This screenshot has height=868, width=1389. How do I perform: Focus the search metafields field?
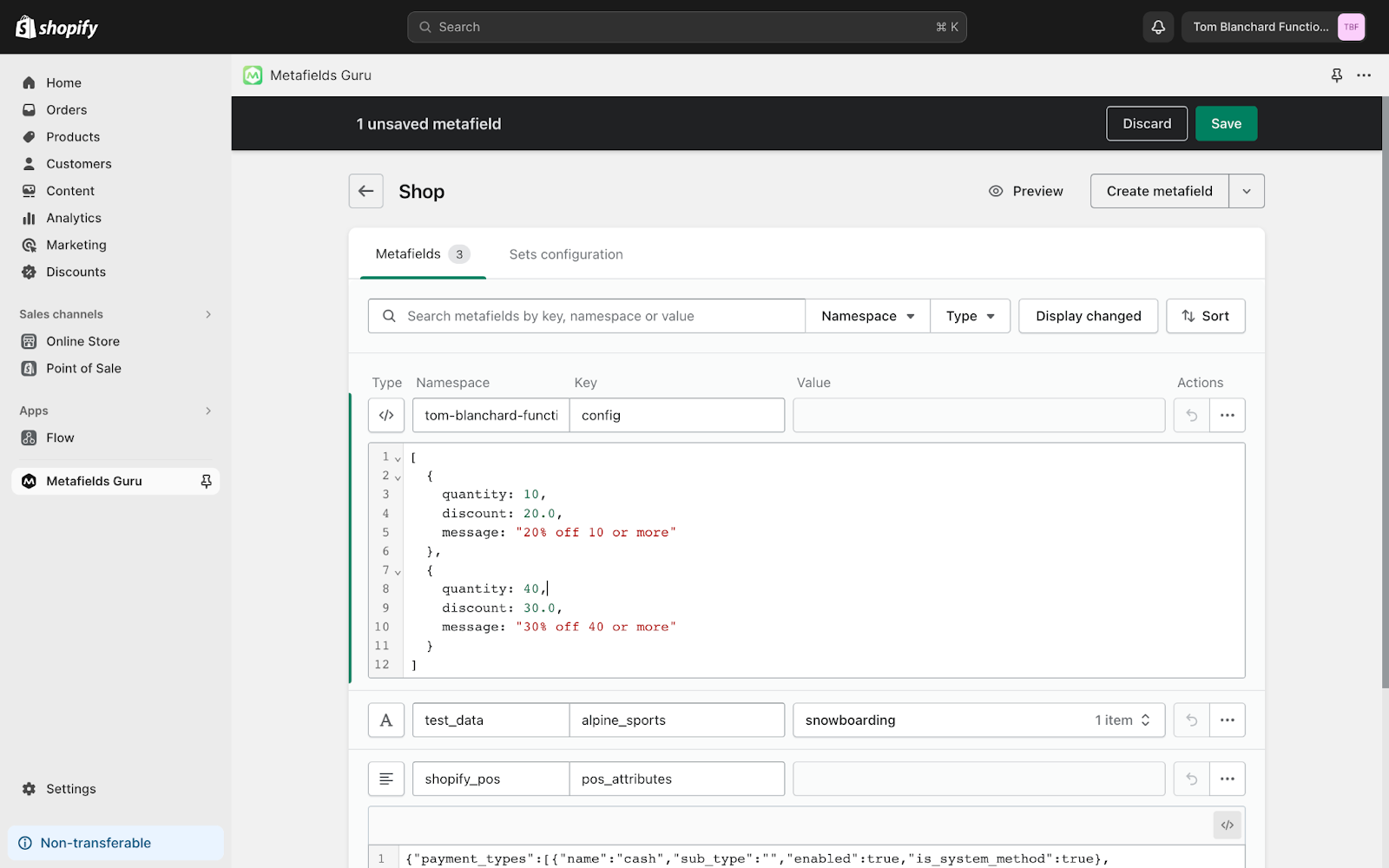point(587,316)
